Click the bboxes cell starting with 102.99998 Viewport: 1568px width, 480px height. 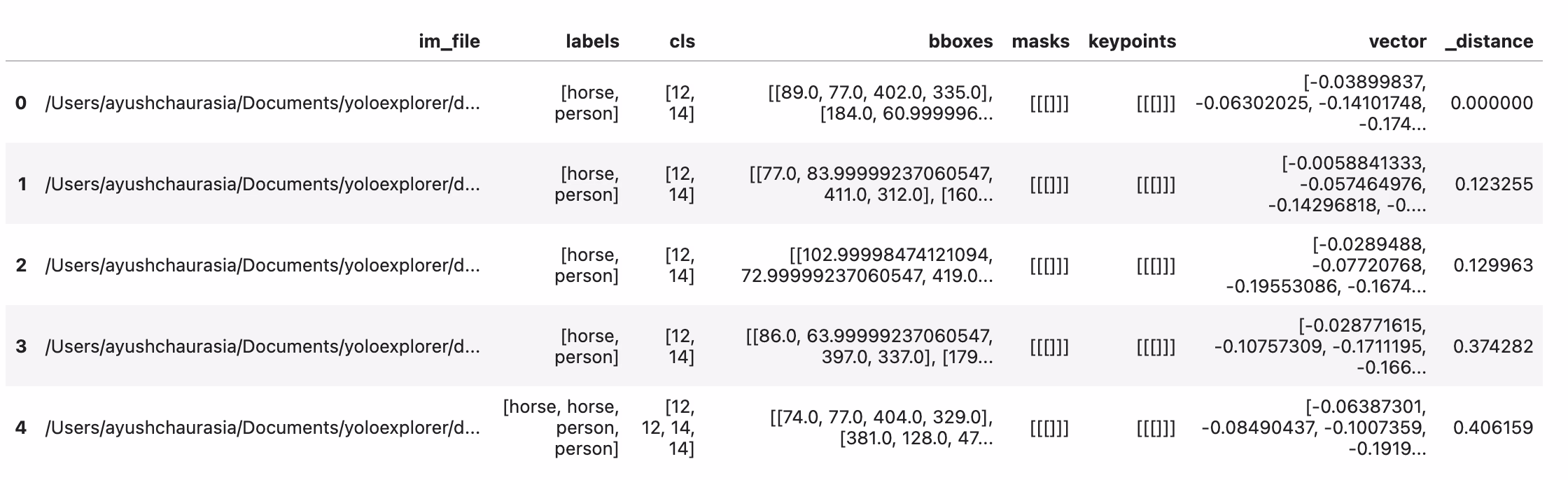point(867,265)
